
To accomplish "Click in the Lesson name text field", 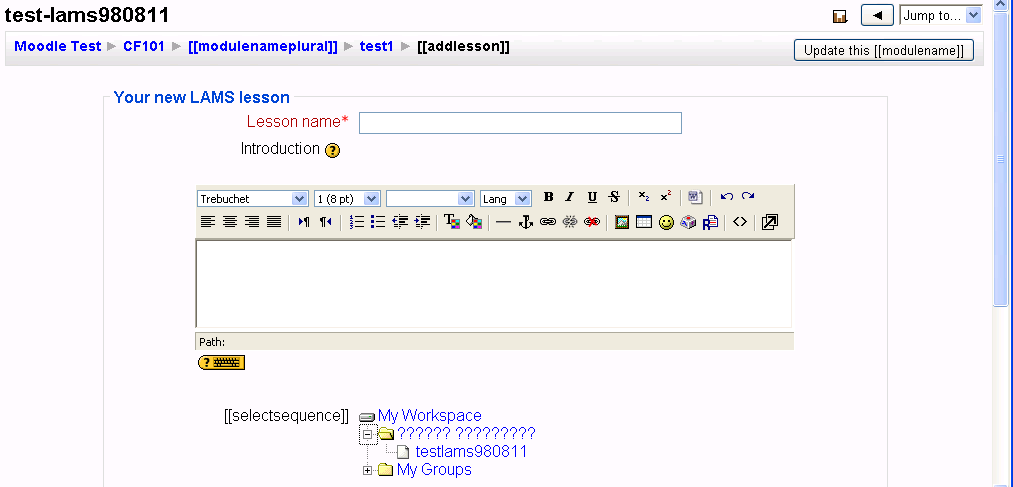I will [x=520, y=123].
